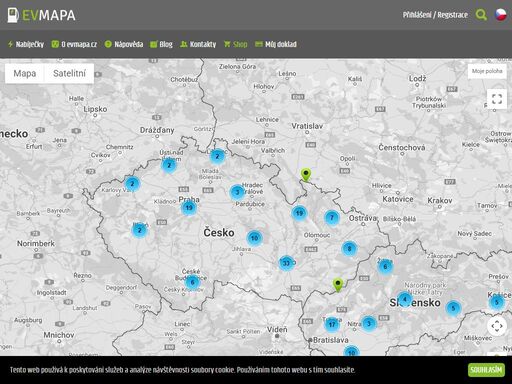This screenshot has height=384, width=512.
Task: Open the Blog menu item
Action: (161, 44)
